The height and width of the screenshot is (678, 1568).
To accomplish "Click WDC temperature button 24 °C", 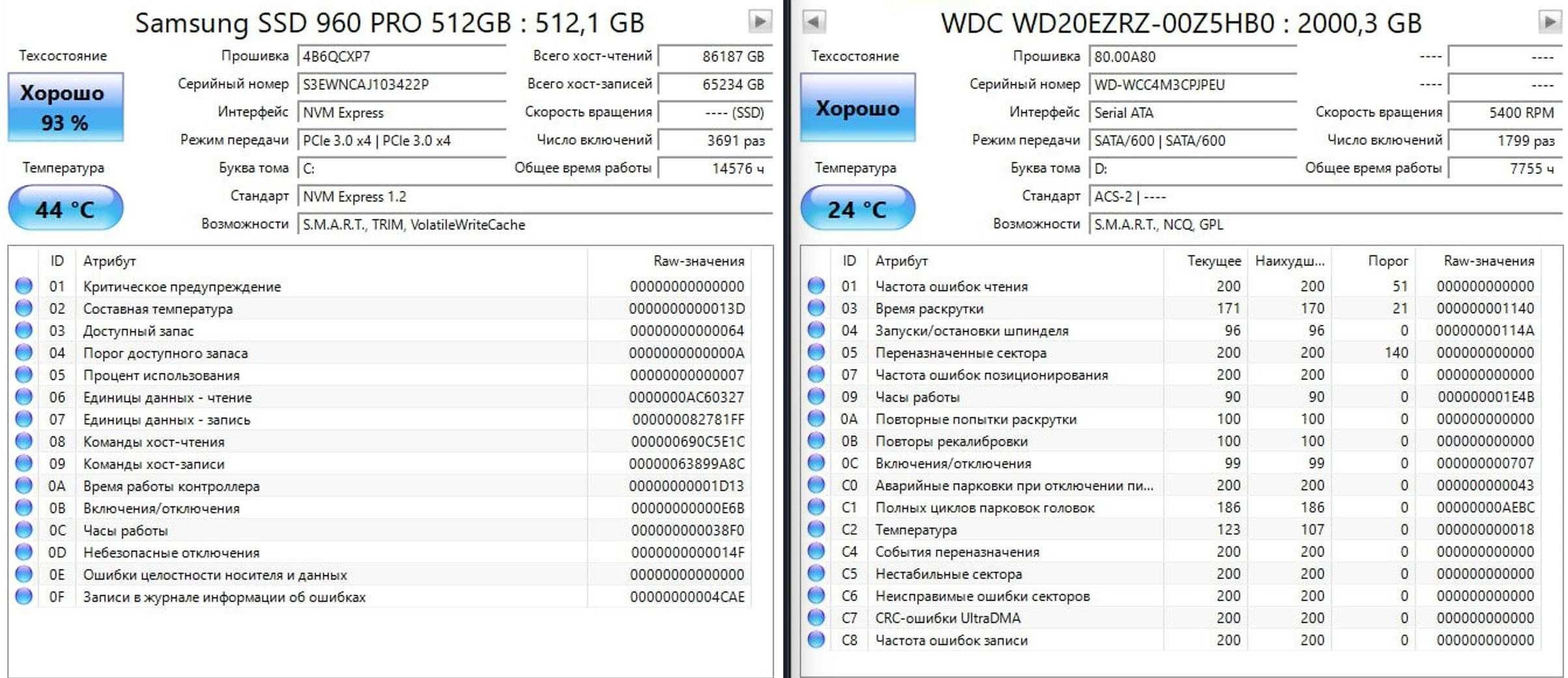I will [x=858, y=208].
